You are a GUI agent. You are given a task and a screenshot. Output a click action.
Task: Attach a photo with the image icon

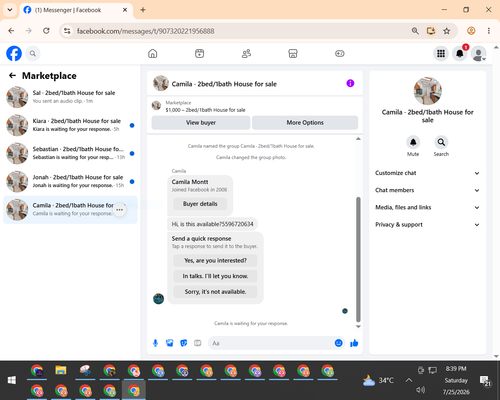tap(170, 343)
